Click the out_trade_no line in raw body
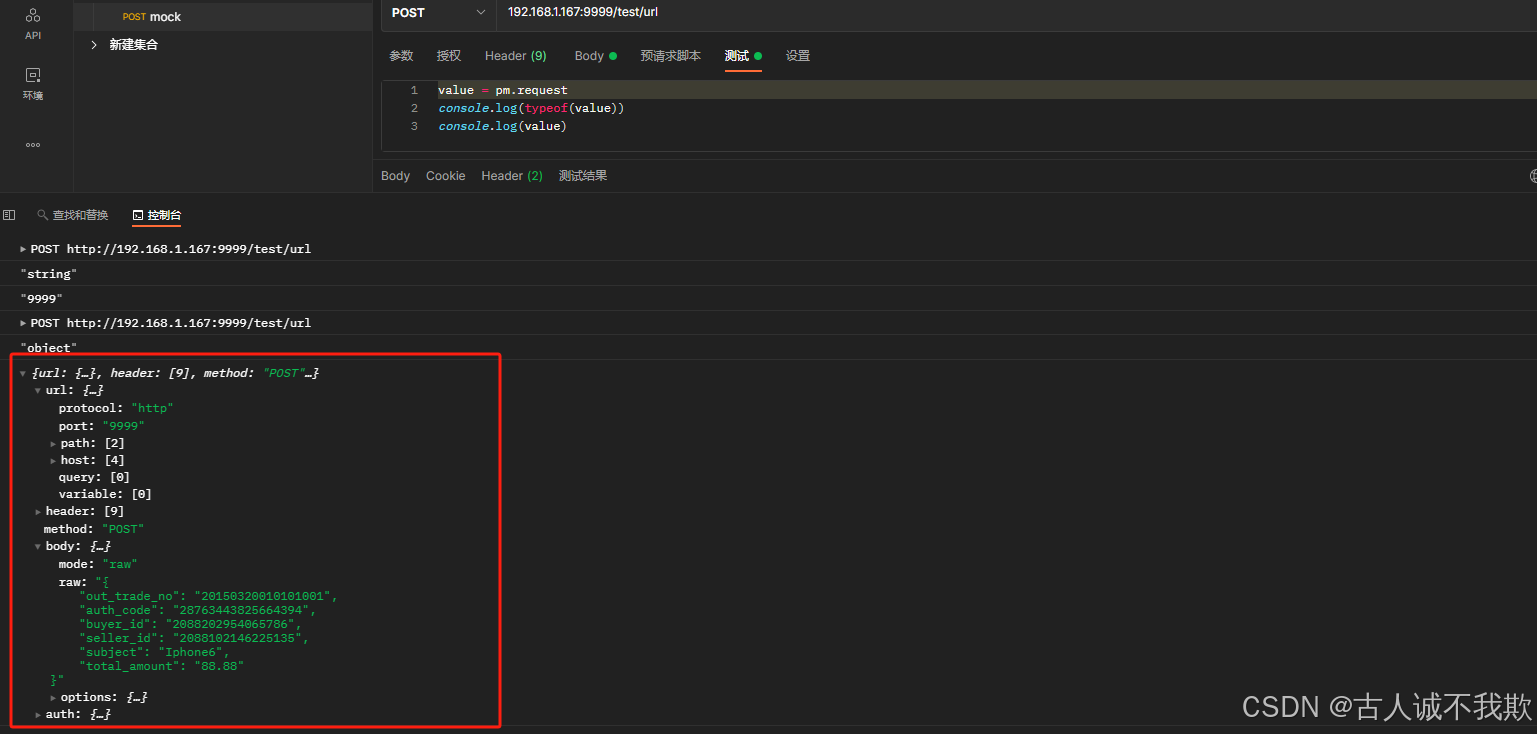Image resolution: width=1537 pixels, height=734 pixels. coord(209,596)
